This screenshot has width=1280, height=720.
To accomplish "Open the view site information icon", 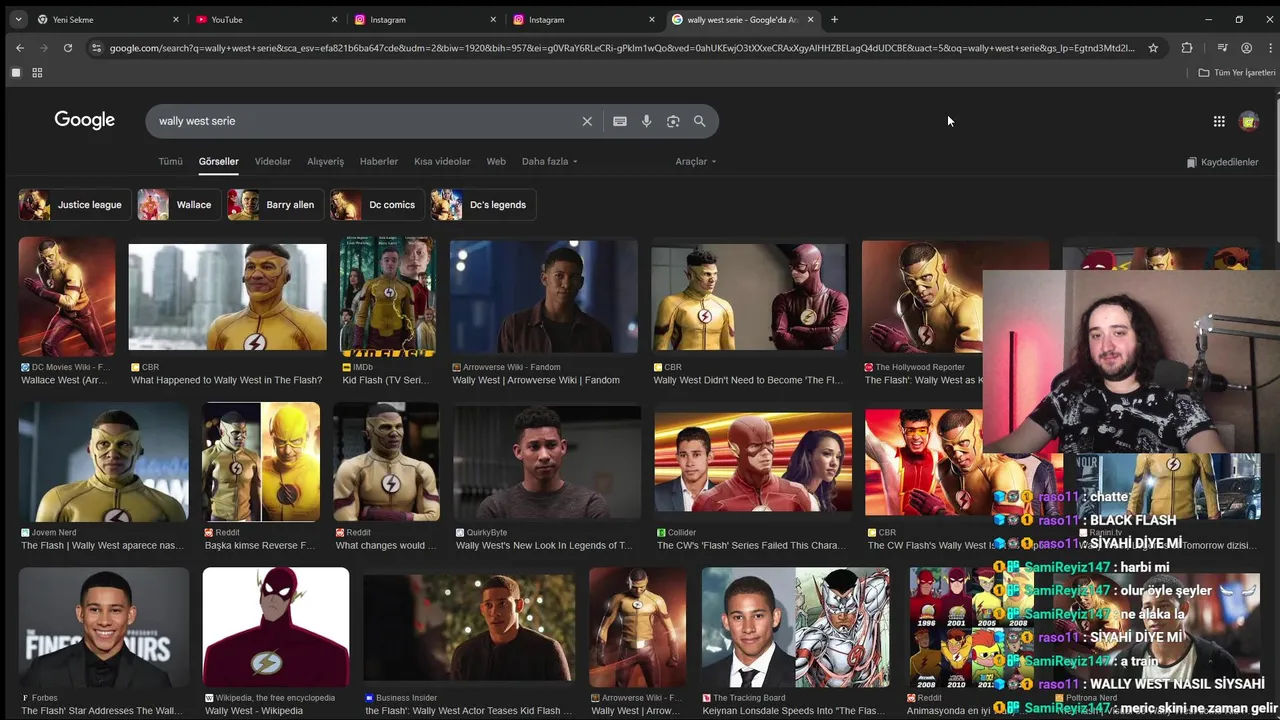I will pos(96,47).
